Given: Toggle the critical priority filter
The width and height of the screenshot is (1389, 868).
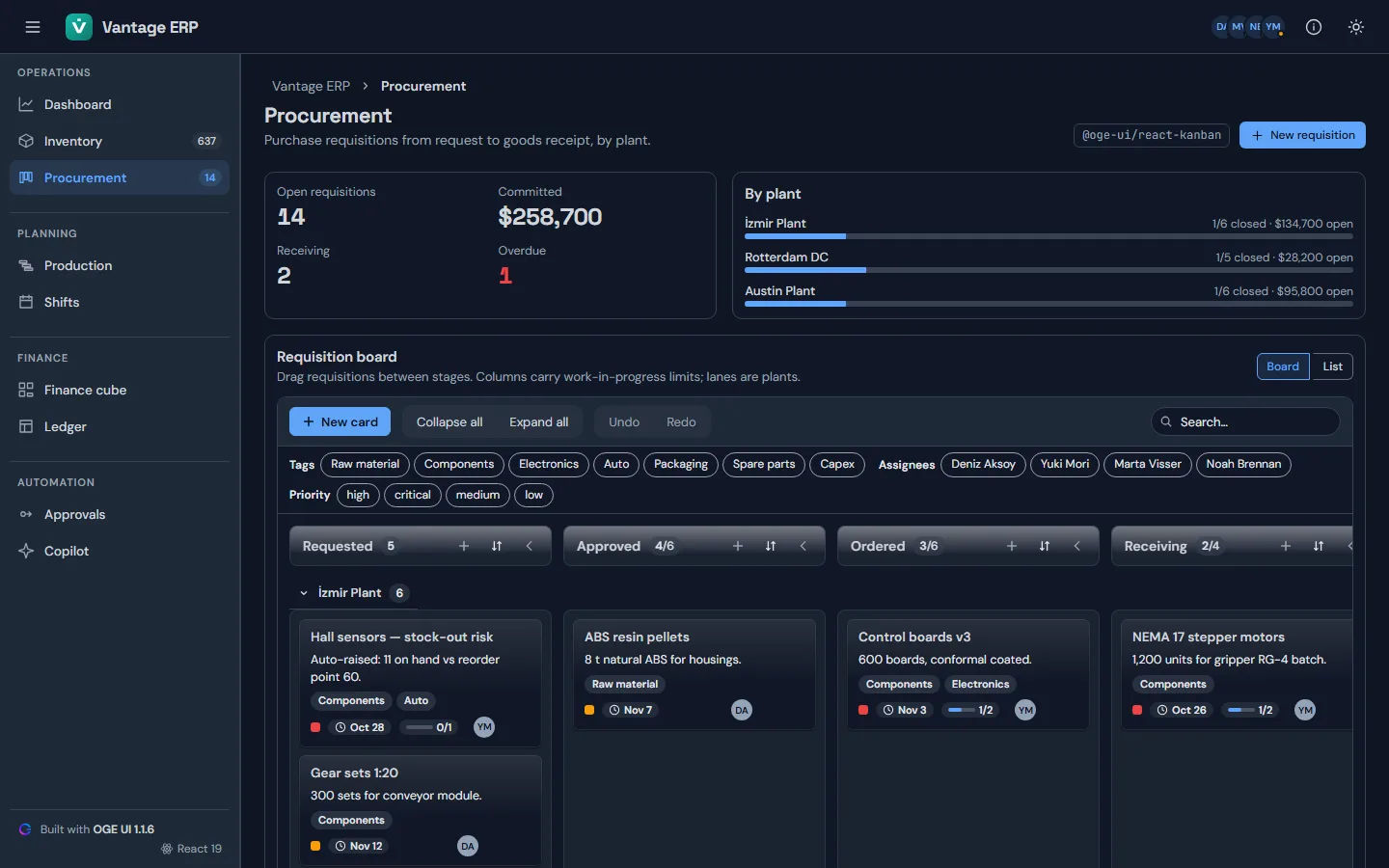Looking at the screenshot, I should (413, 495).
